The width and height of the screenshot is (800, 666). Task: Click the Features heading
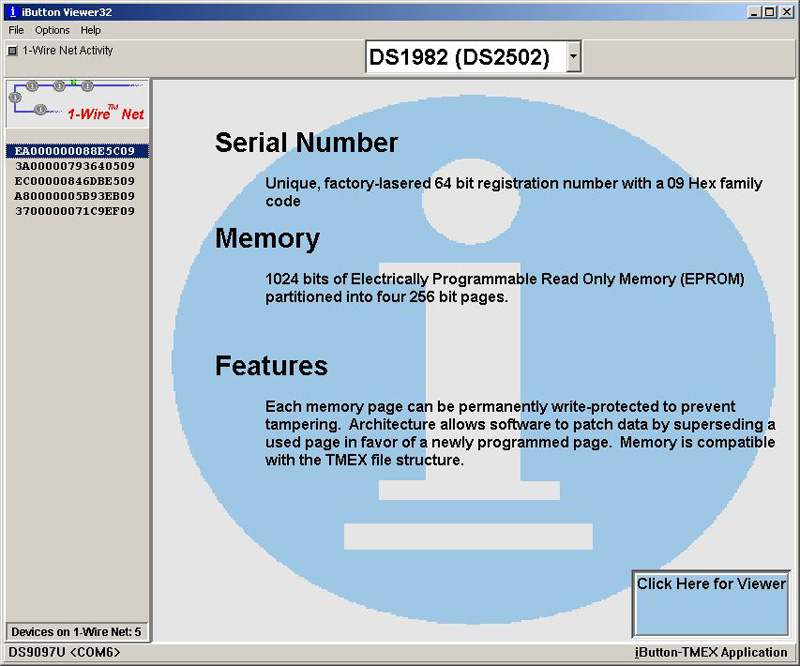point(271,365)
